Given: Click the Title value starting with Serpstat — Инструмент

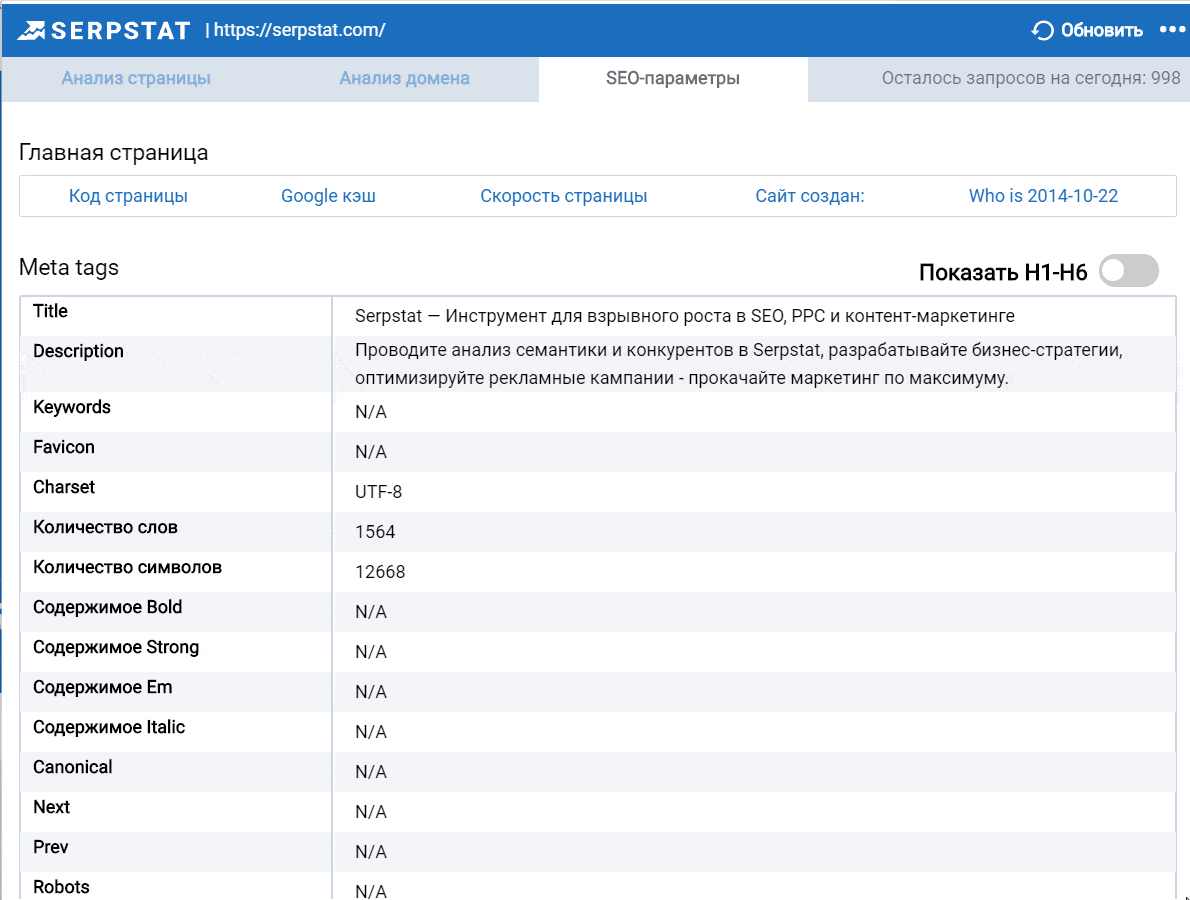Looking at the screenshot, I should [x=685, y=316].
